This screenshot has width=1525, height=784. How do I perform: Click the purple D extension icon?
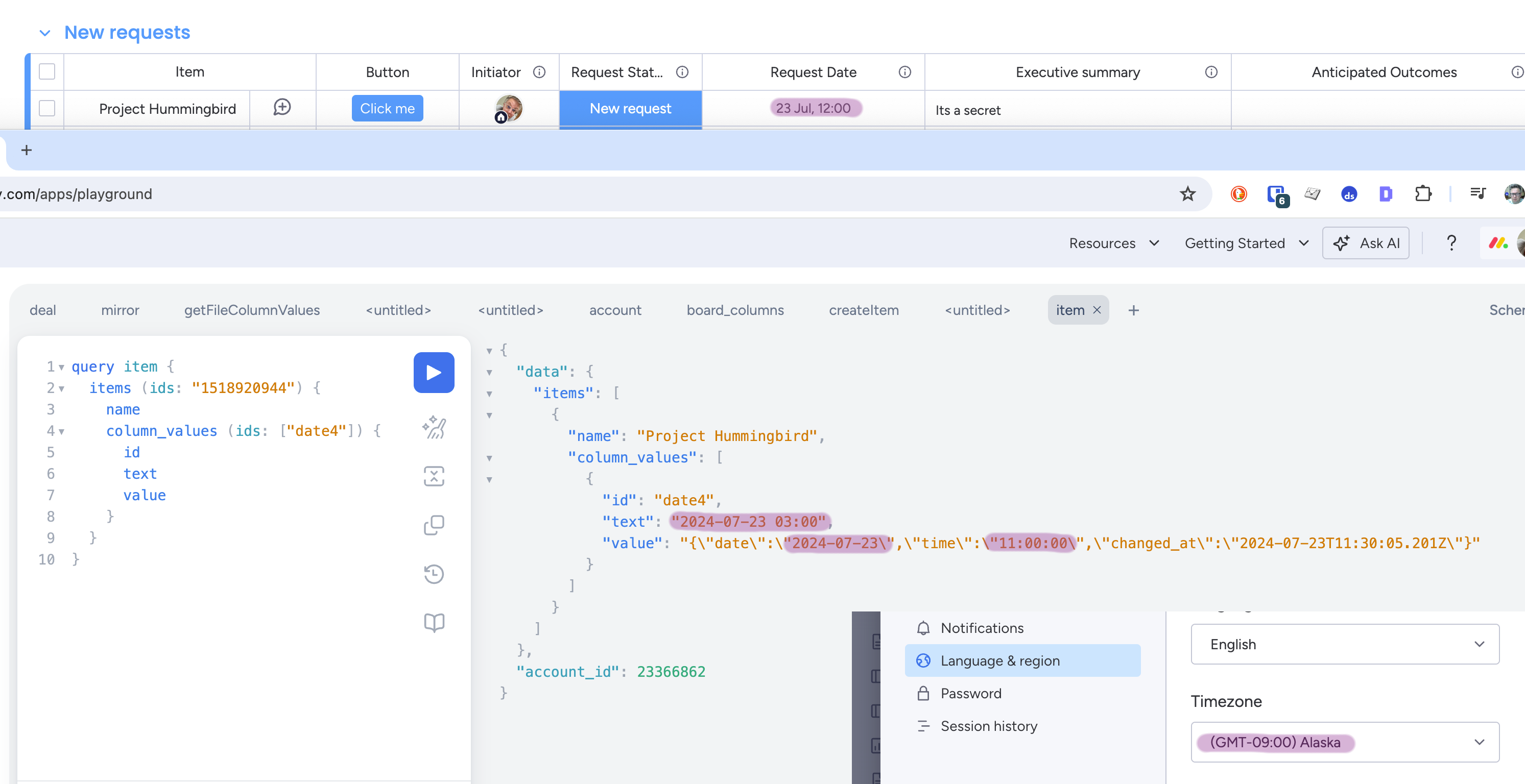(1385, 194)
